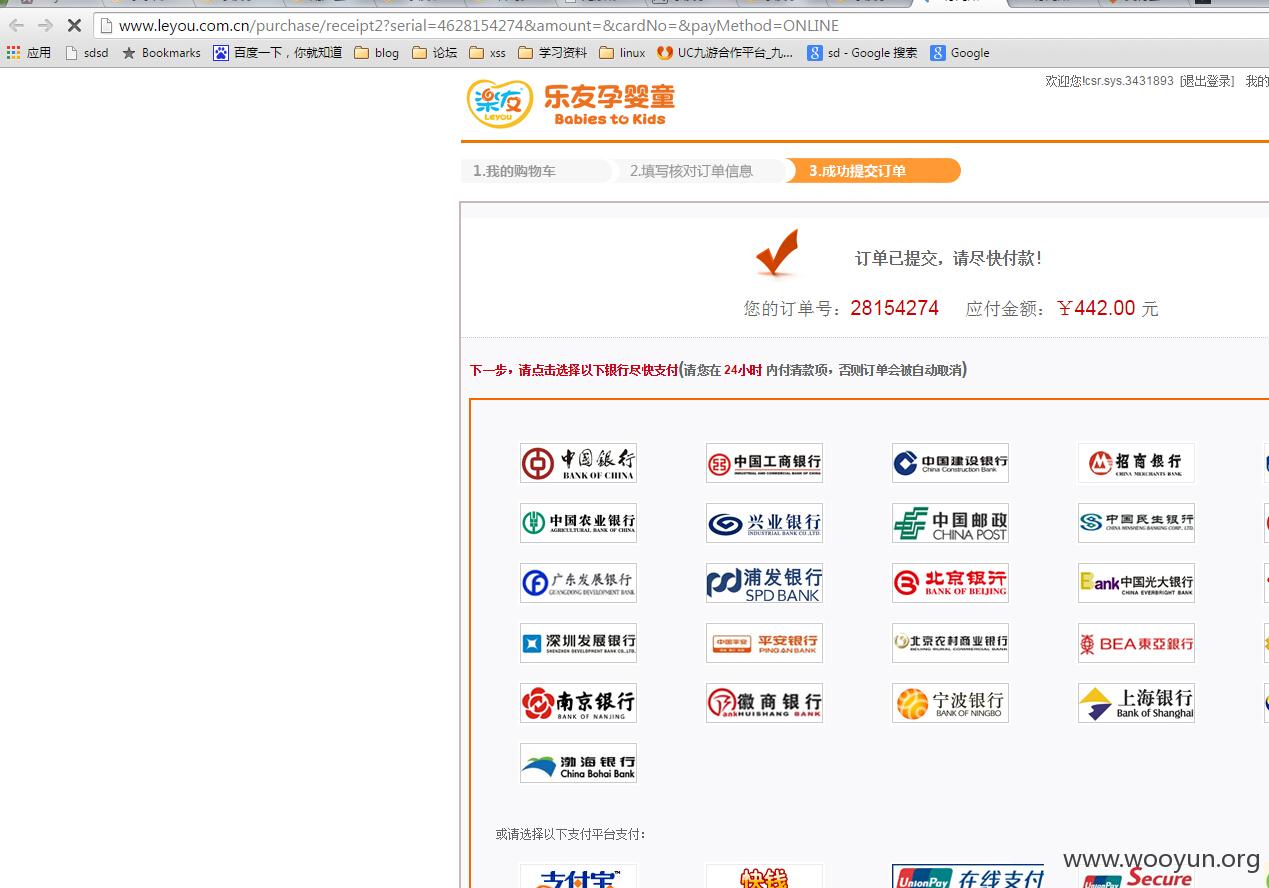Open sd - Google 搜索 bookmark

tap(863, 53)
